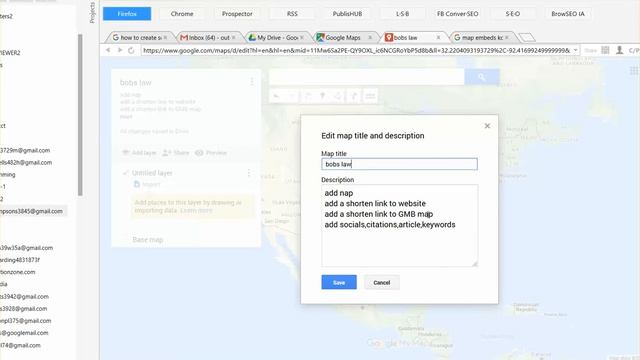Open the bobs law map options menu
Viewport: 640px width, 360px height.
[x=252, y=82]
